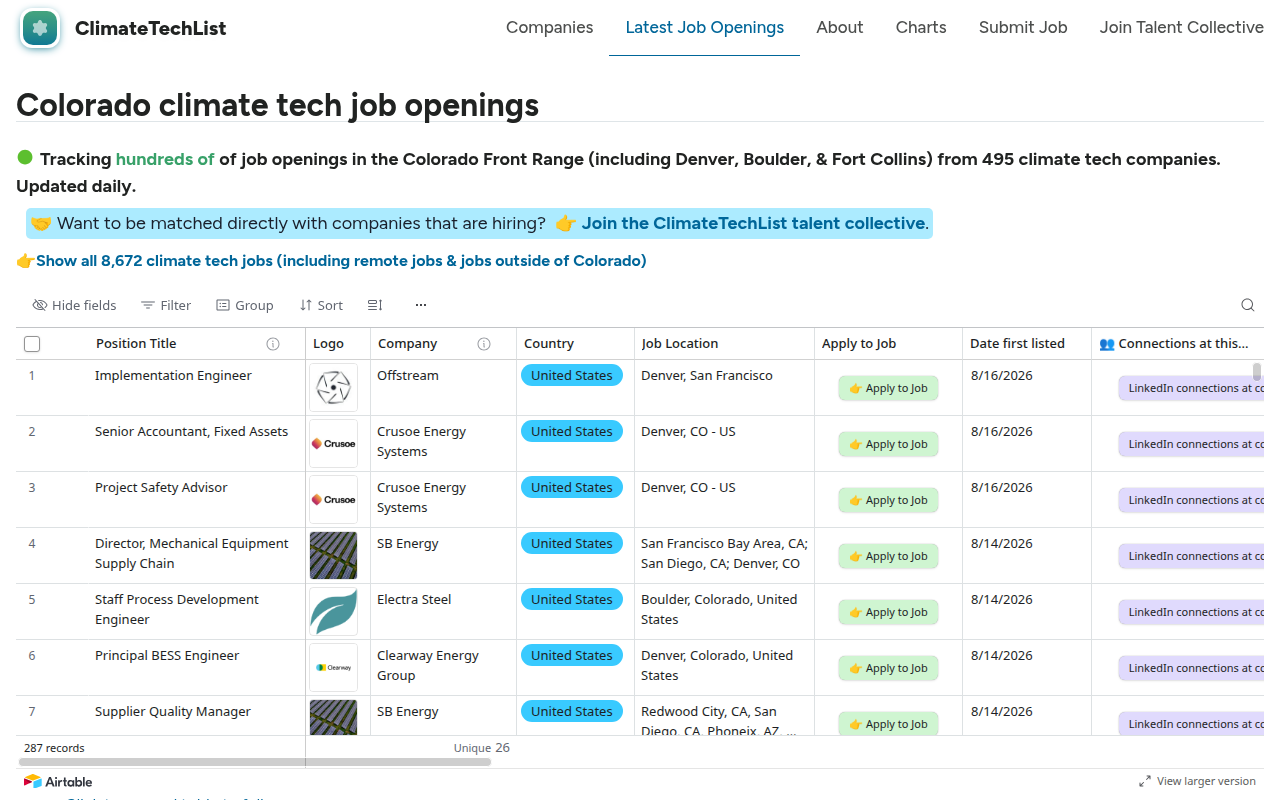This screenshot has height=800, width=1280.
Task: Select the Offstream company cell
Action: [x=443, y=388]
